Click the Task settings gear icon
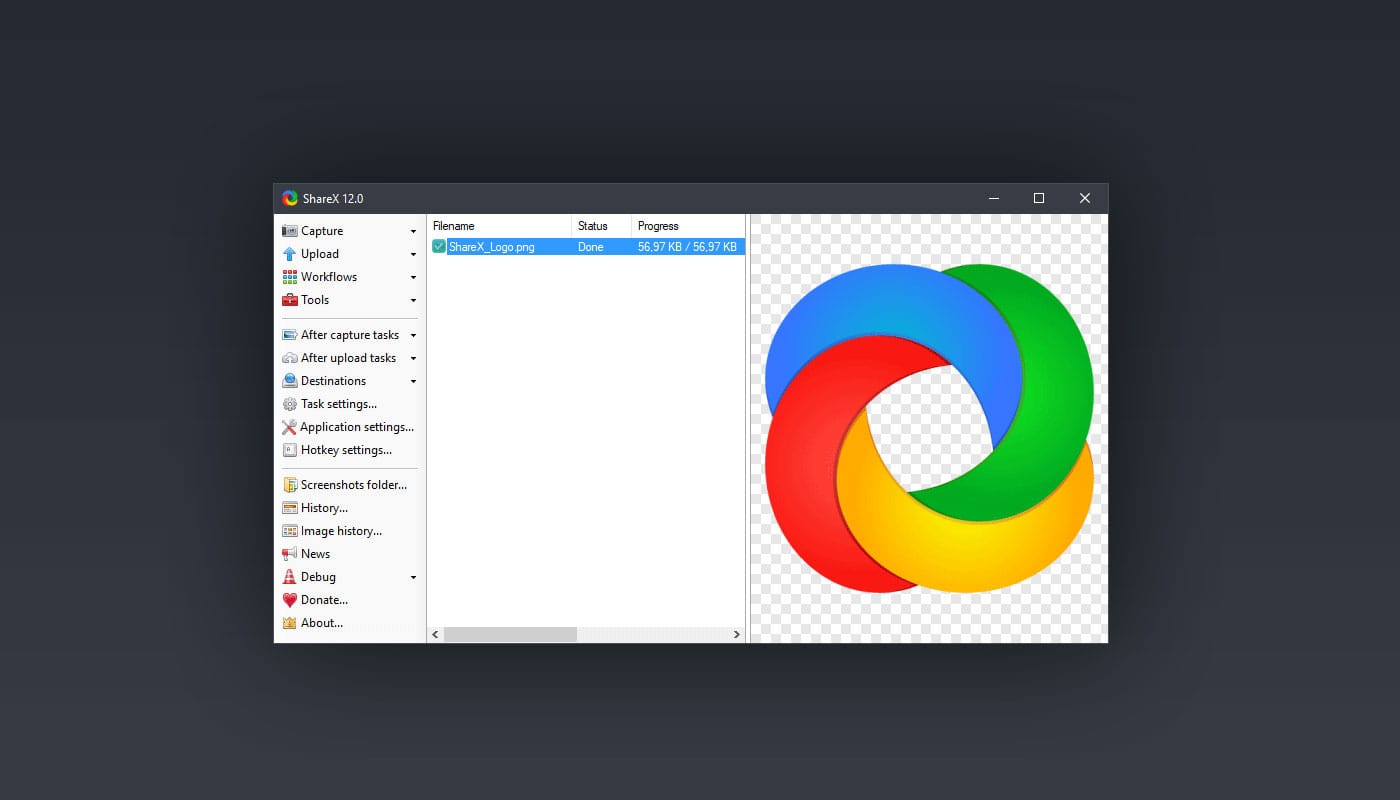 [290, 404]
